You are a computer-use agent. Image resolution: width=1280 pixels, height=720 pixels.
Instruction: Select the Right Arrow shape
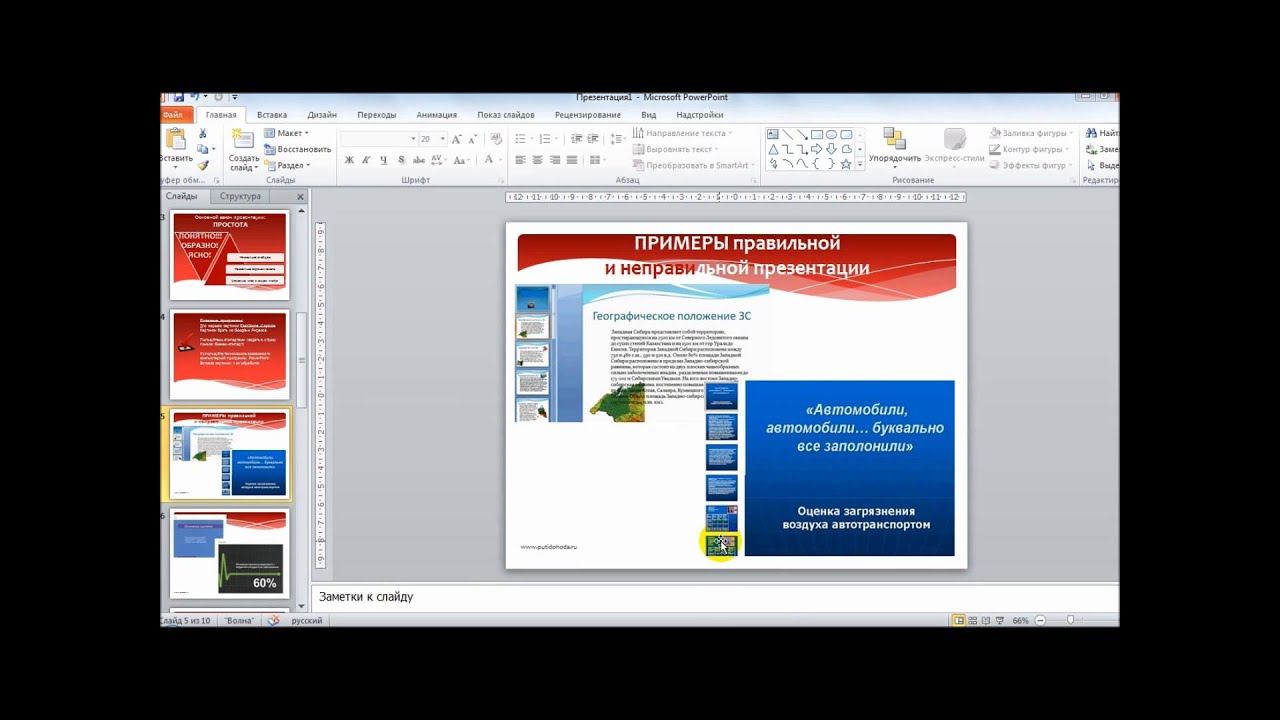816,149
